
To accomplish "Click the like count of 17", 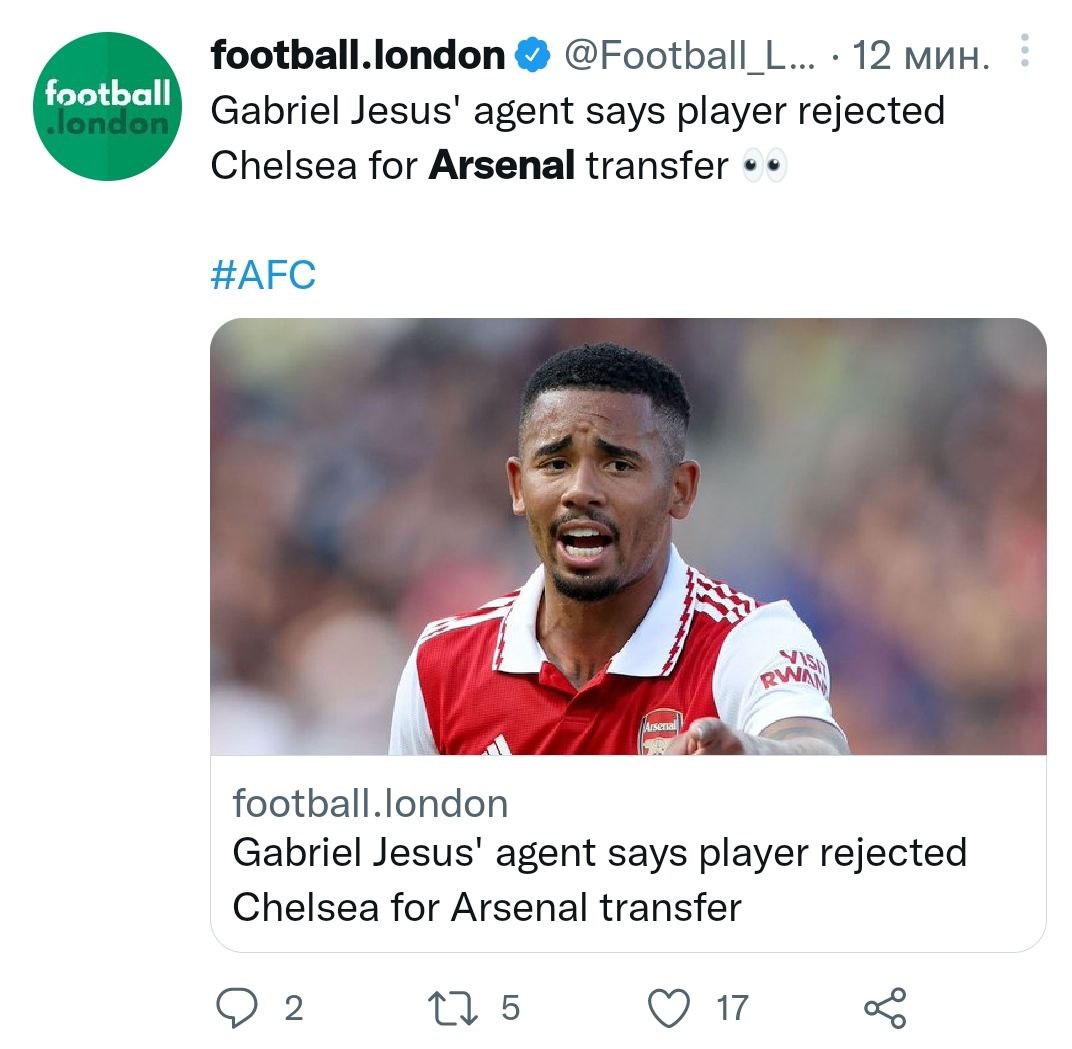I will pyautogui.click(x=731, y=1008).
